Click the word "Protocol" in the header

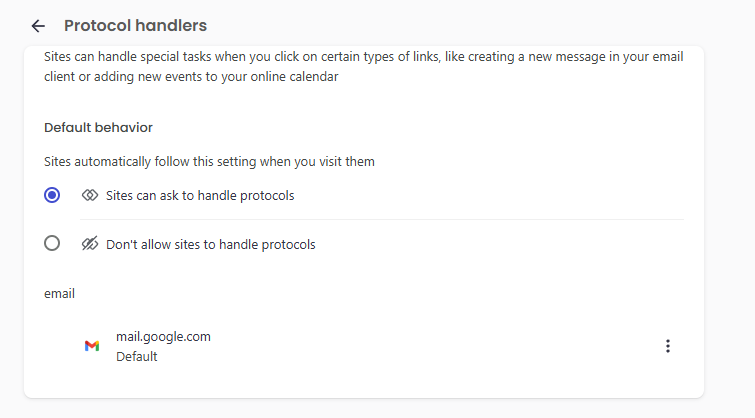click(x=98, y=26)
